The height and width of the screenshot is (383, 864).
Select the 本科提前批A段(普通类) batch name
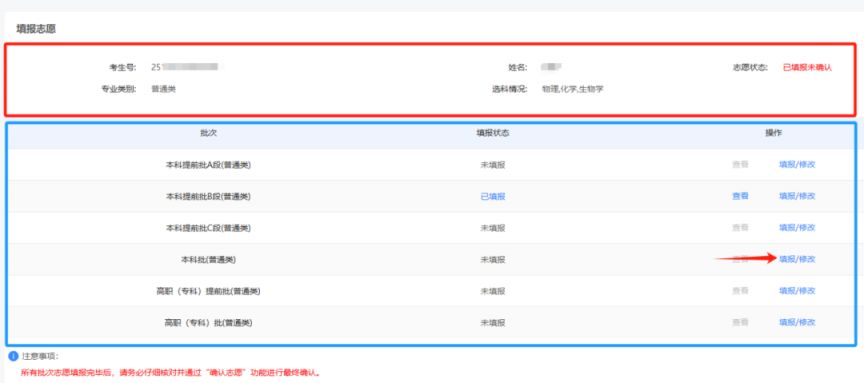pos(208,165)
